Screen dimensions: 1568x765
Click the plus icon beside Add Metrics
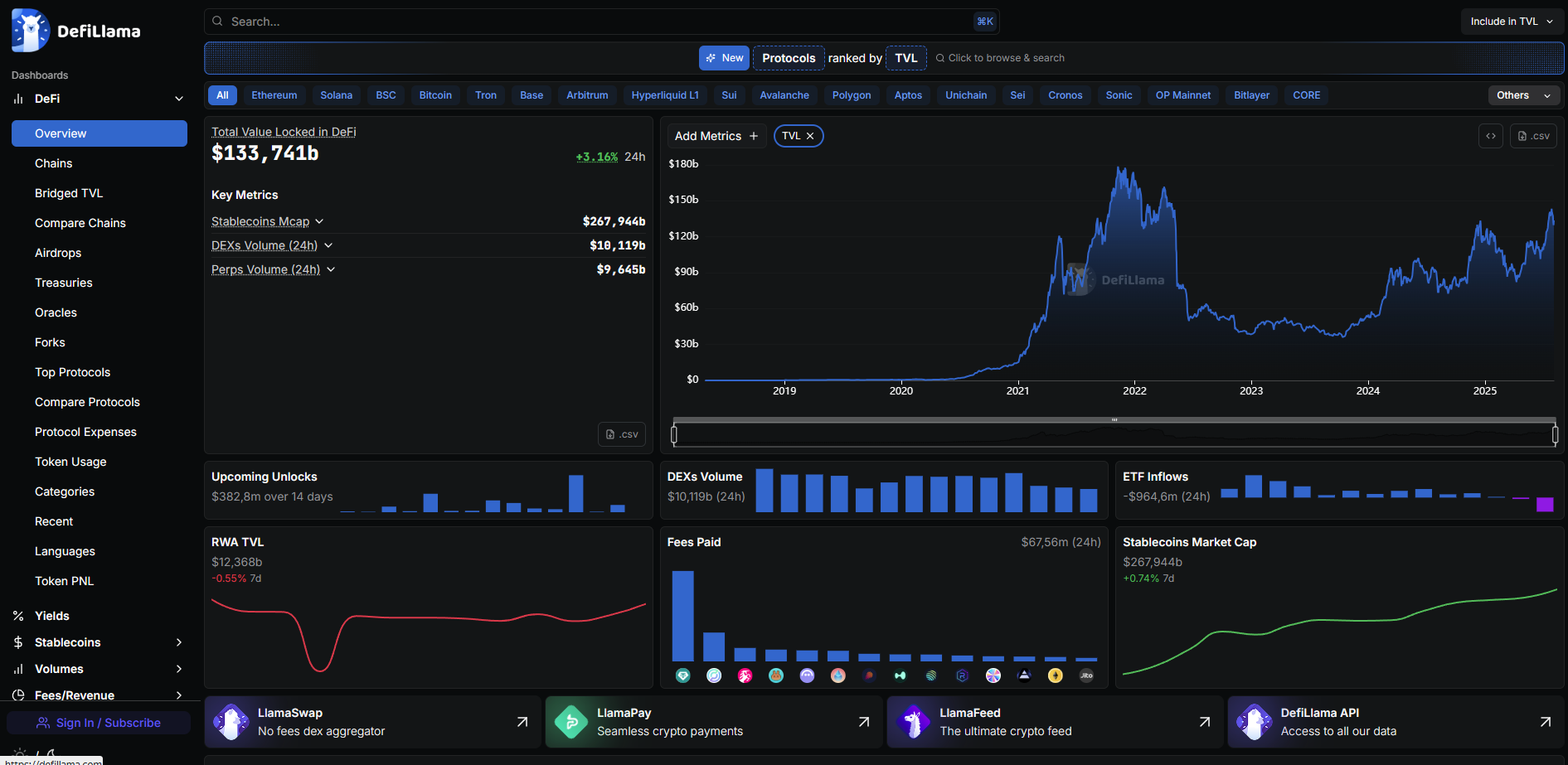pos(754,136)
